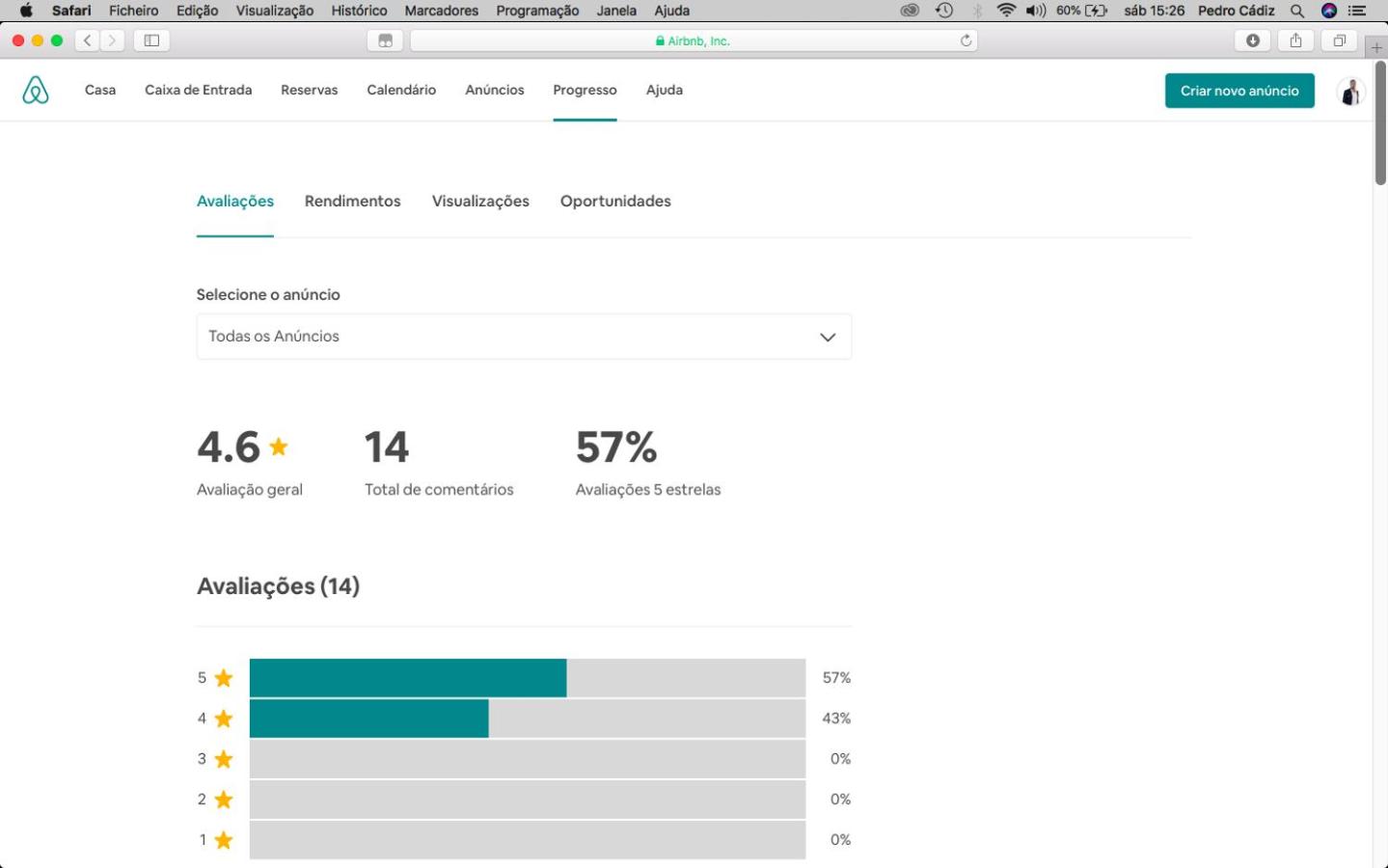The image size is (1388, 868).
Task: Add a new tab with the plus button
Action: coord(1376,47)
